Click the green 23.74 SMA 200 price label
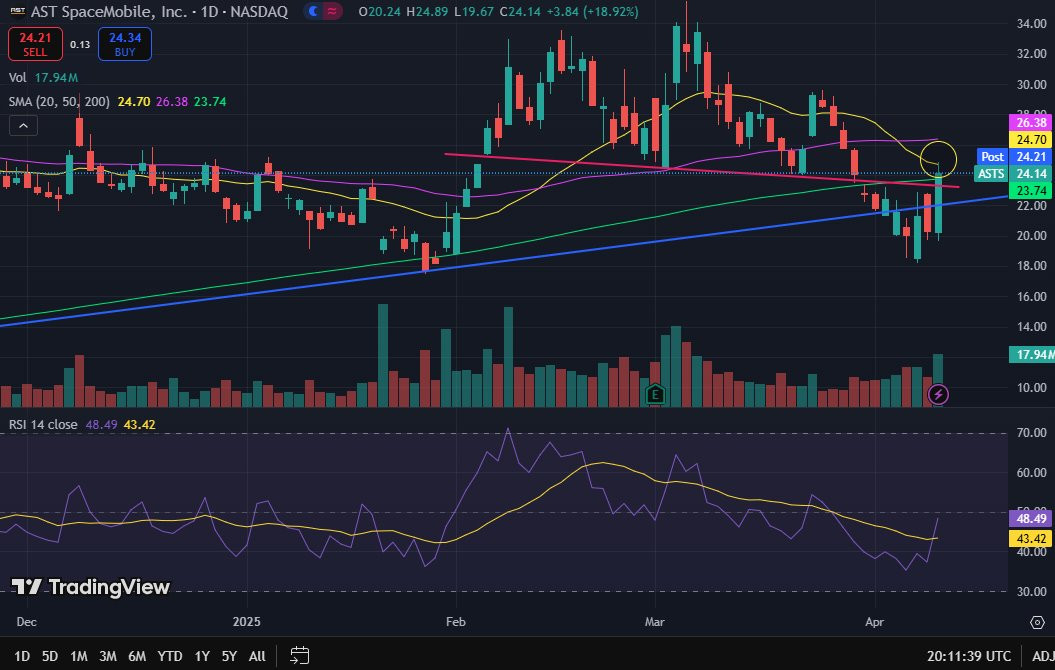The width and height of the screenshot is (1055, 670). [1031, 190]
